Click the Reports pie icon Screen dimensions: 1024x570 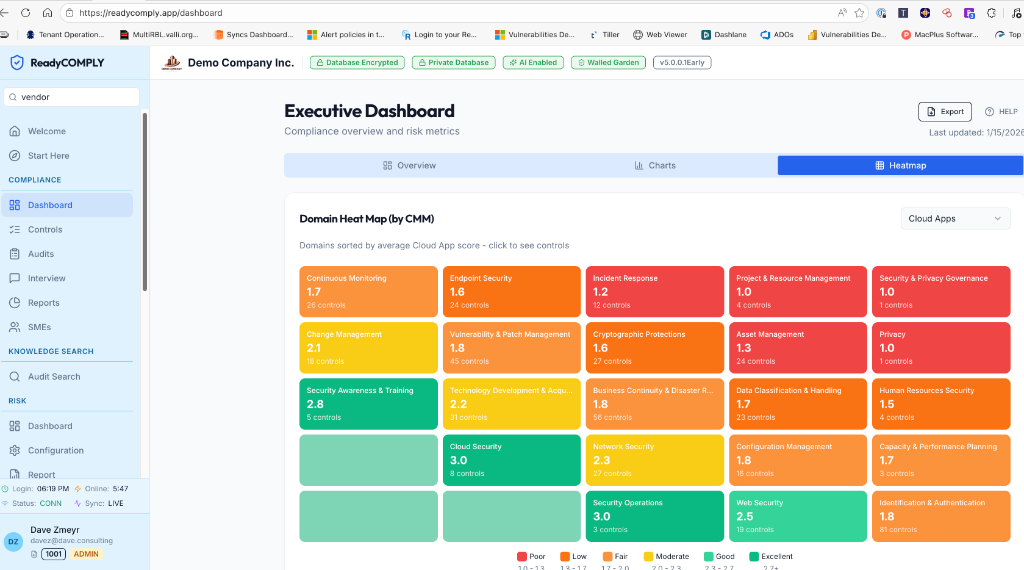14,303
